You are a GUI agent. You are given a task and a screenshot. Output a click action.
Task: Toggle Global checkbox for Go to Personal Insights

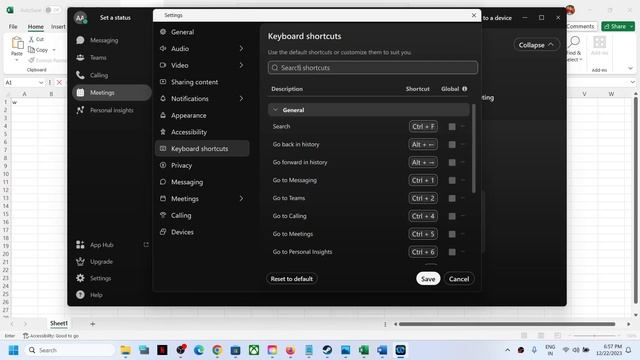[x=452, y=252]
